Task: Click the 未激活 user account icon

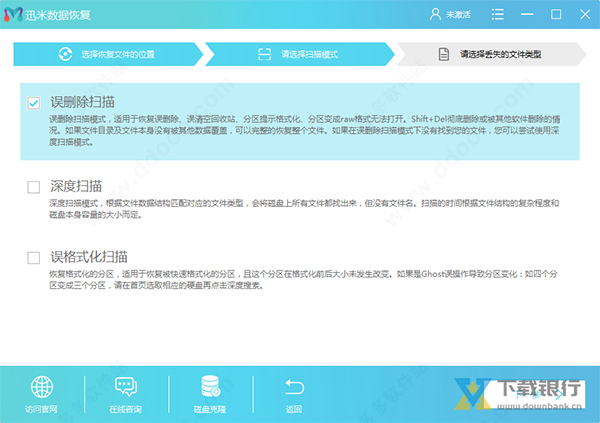Action: (435, 15)
